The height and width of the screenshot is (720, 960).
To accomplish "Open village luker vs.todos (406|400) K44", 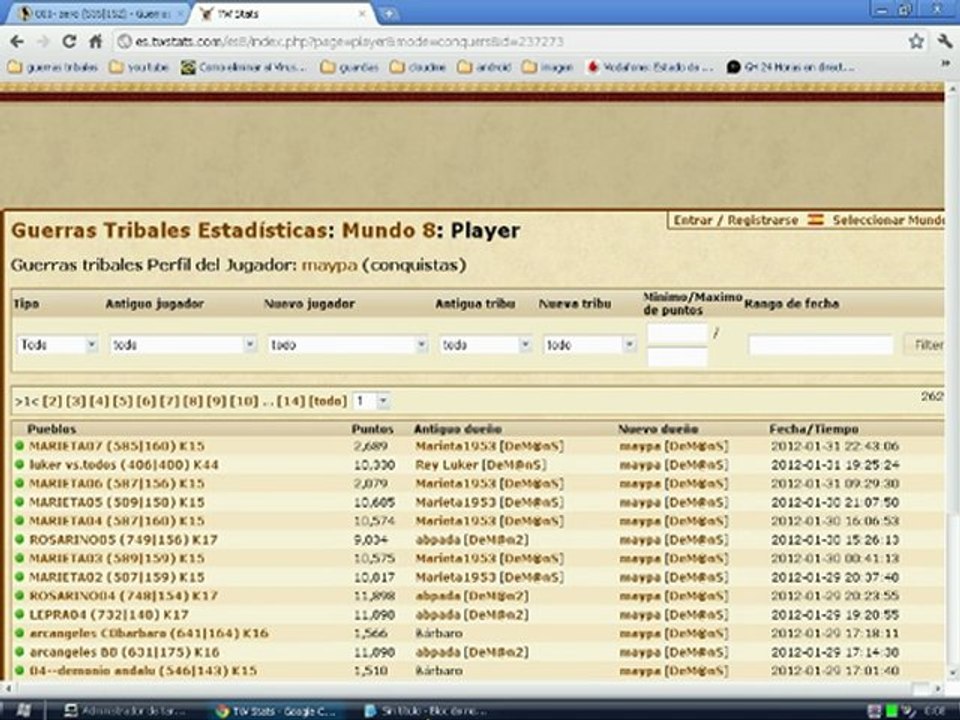I will point(124,465).
